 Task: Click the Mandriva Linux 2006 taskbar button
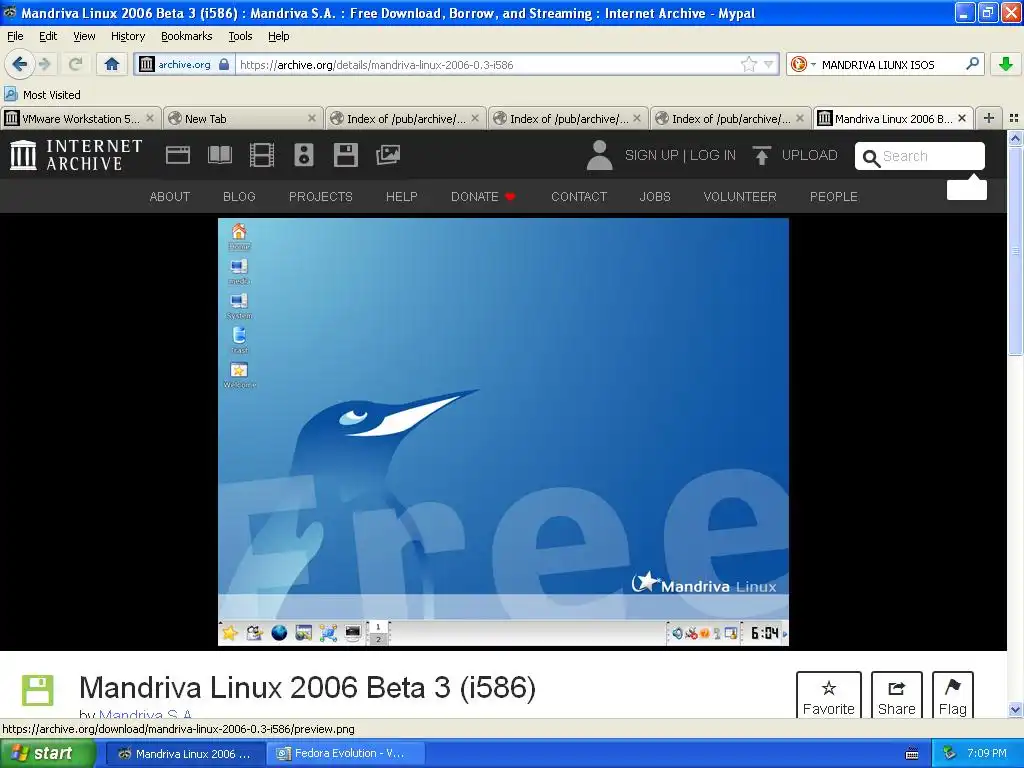185,753
